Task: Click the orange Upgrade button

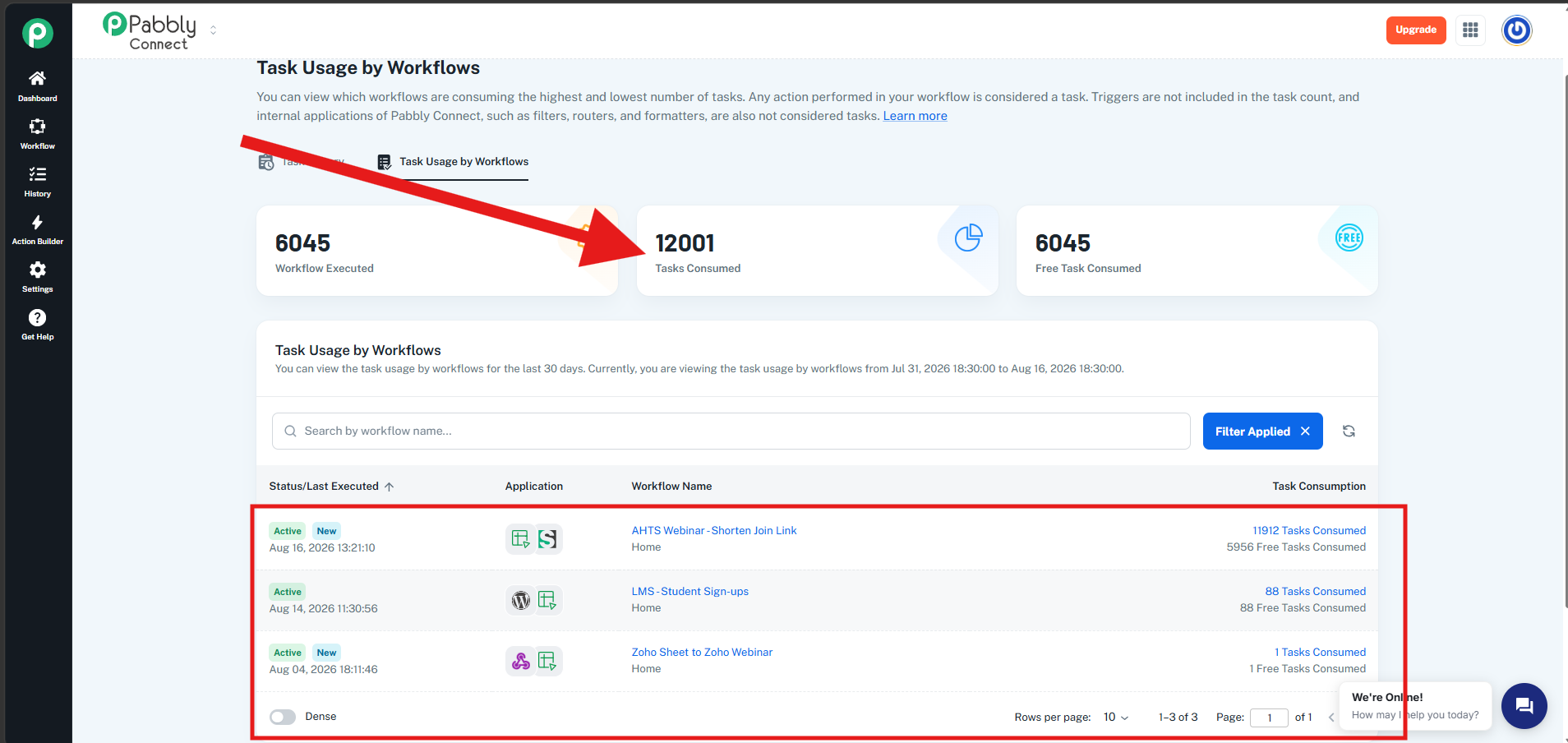Action: 1416,30
